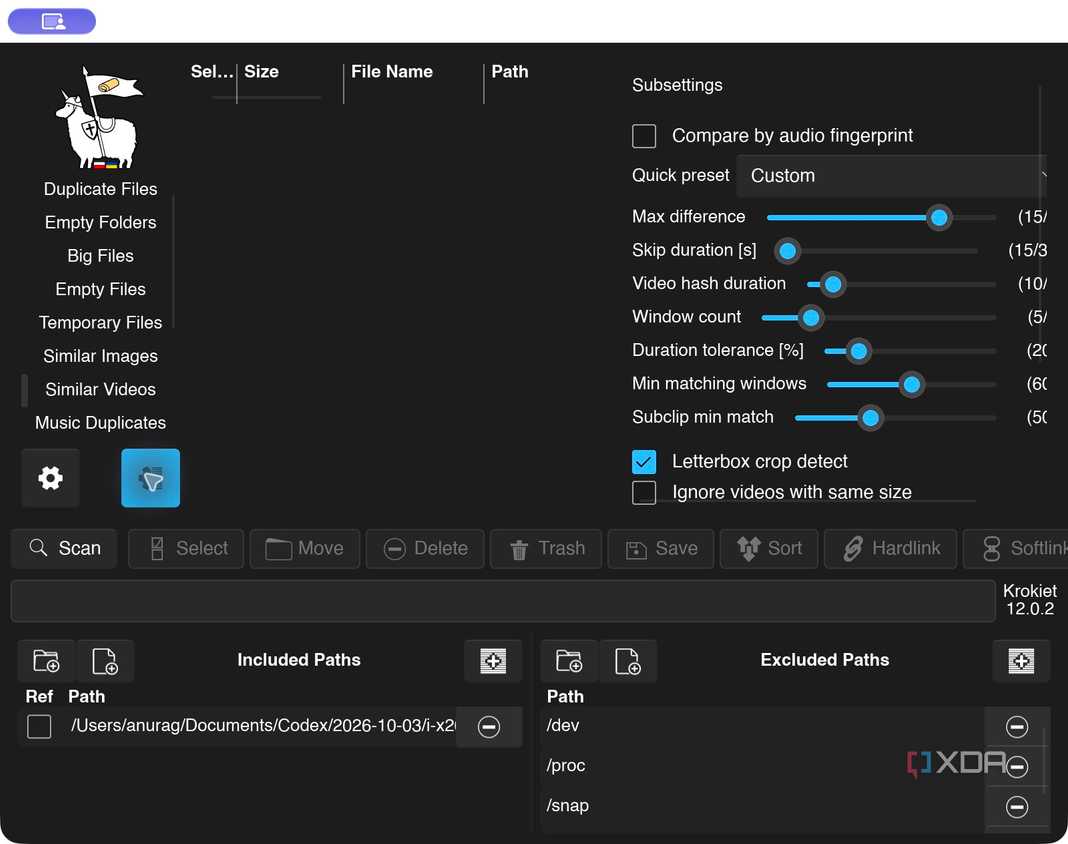Start a scan with the Scan button

click(x=64, y=548)
